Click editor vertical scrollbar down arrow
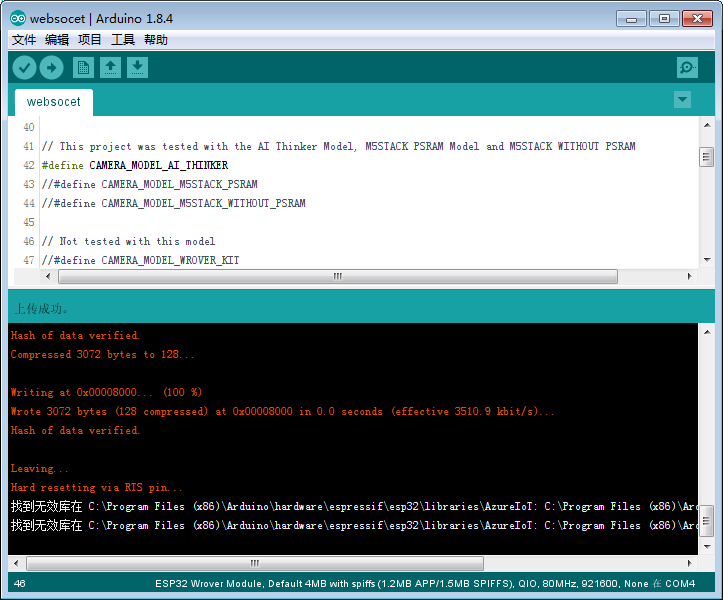723x600 pixels. (707, 260)
